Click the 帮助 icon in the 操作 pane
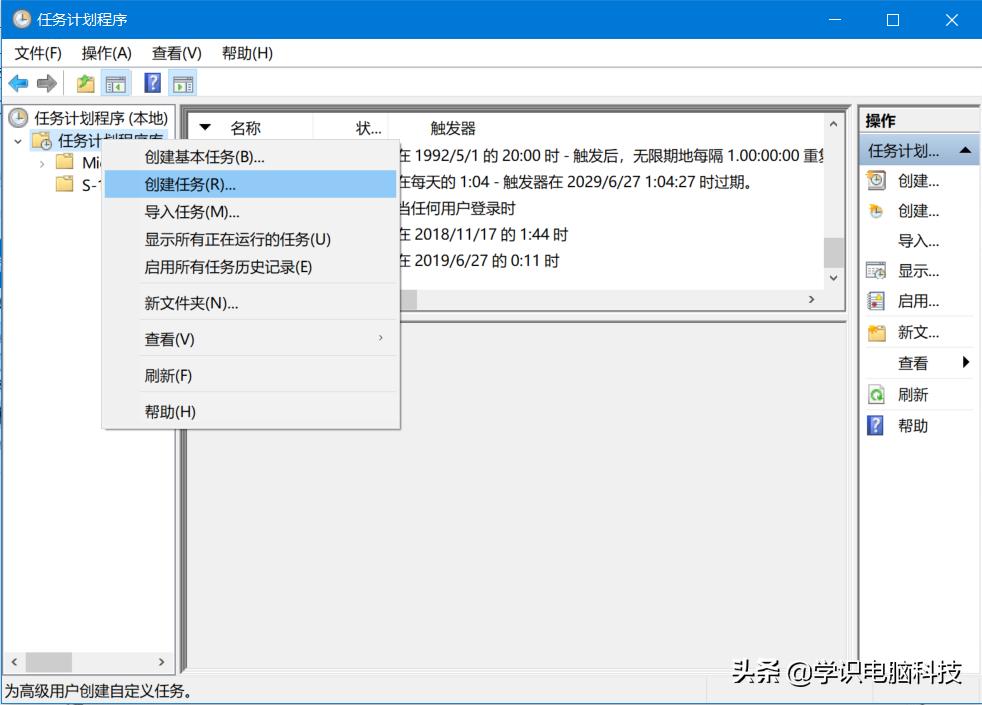 877,424
